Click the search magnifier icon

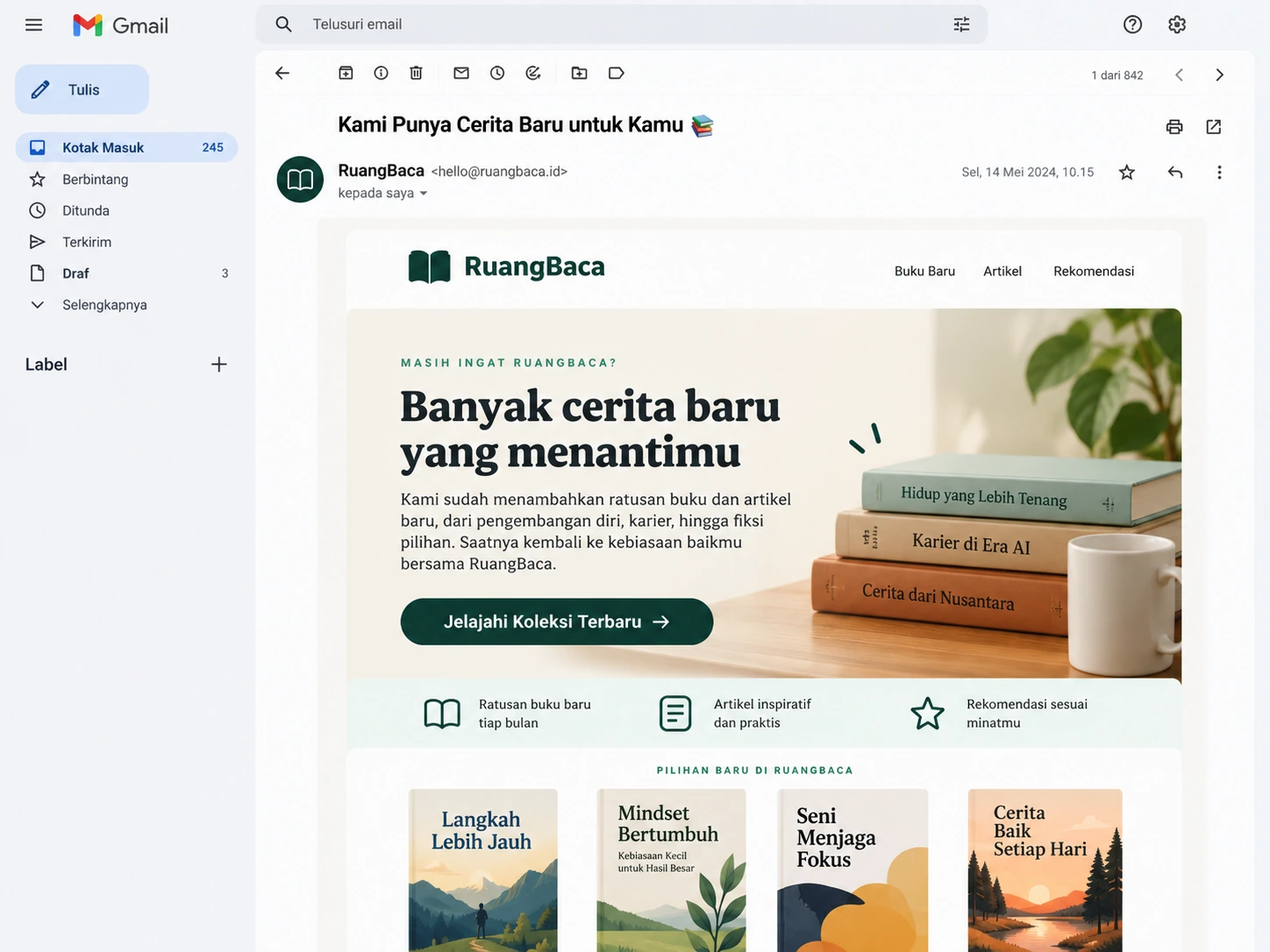click(x=283, y=25)
